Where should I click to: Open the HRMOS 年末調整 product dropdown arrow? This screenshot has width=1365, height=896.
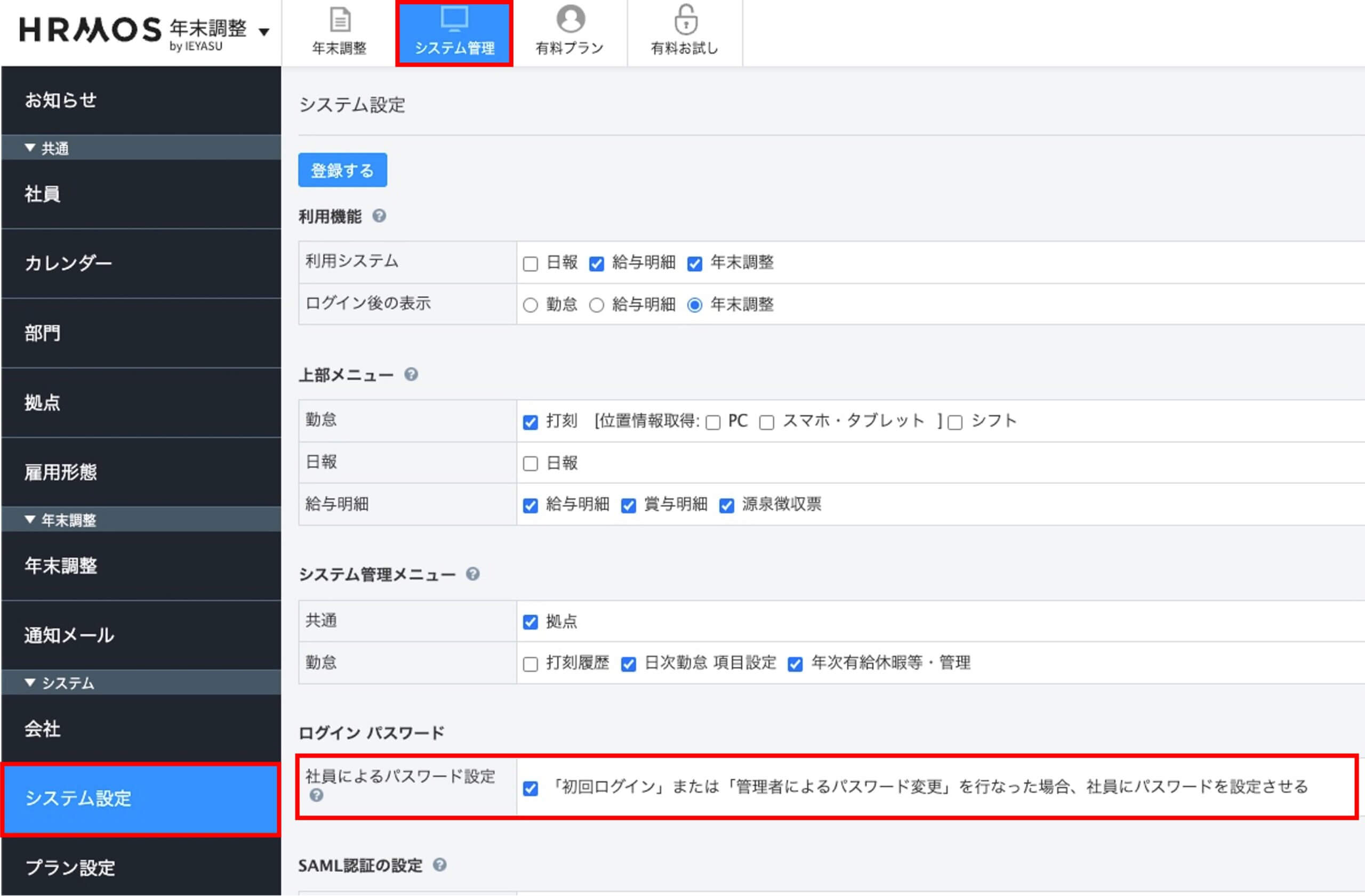click(x=264, y=32)
